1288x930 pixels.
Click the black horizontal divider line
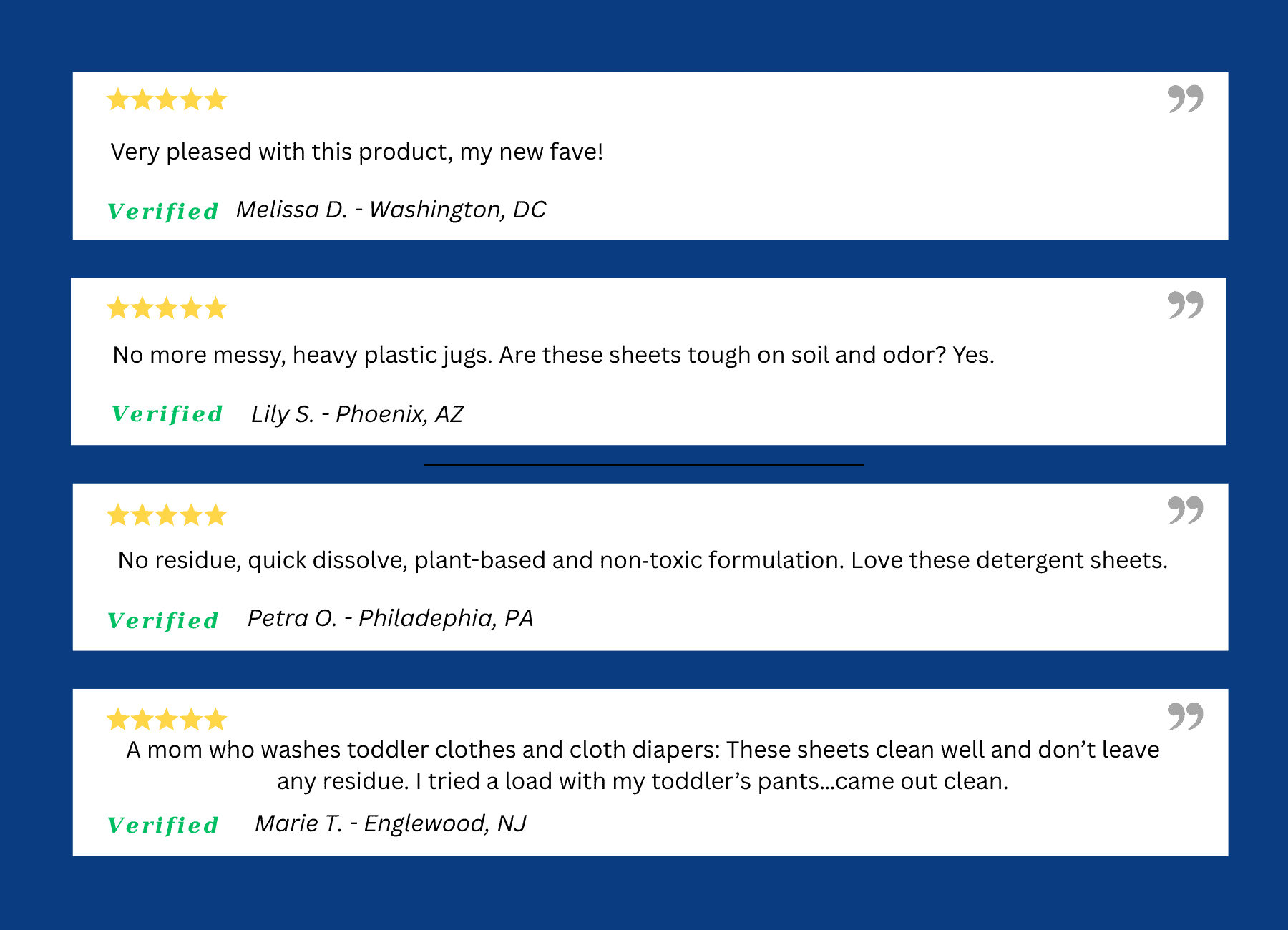tap(643, 465)
